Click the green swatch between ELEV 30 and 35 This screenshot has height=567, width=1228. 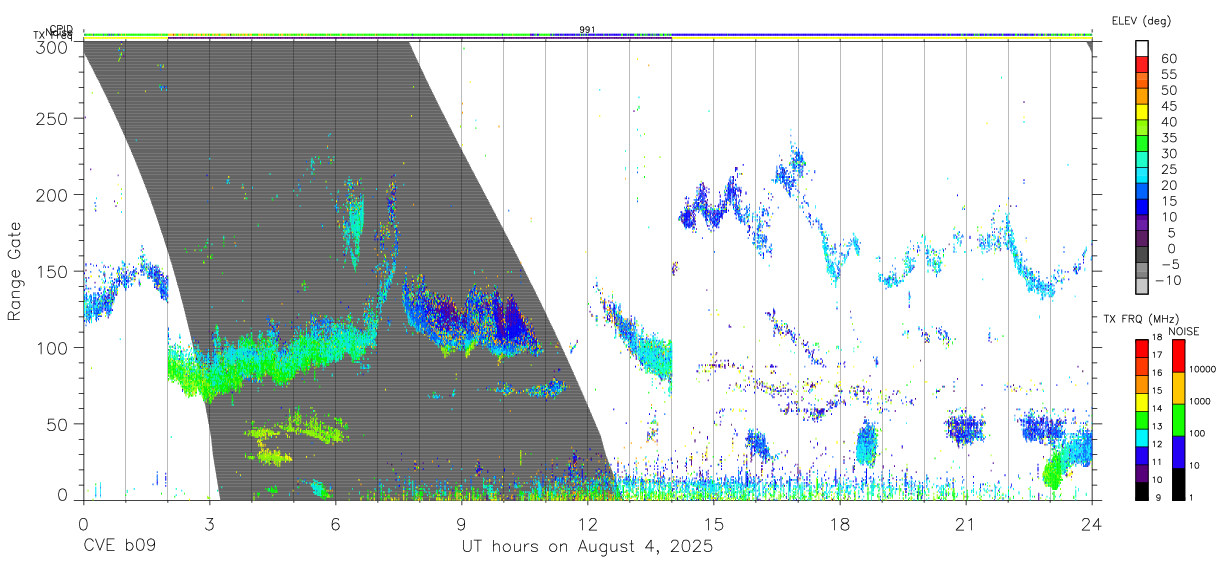tap(1143, 145)
